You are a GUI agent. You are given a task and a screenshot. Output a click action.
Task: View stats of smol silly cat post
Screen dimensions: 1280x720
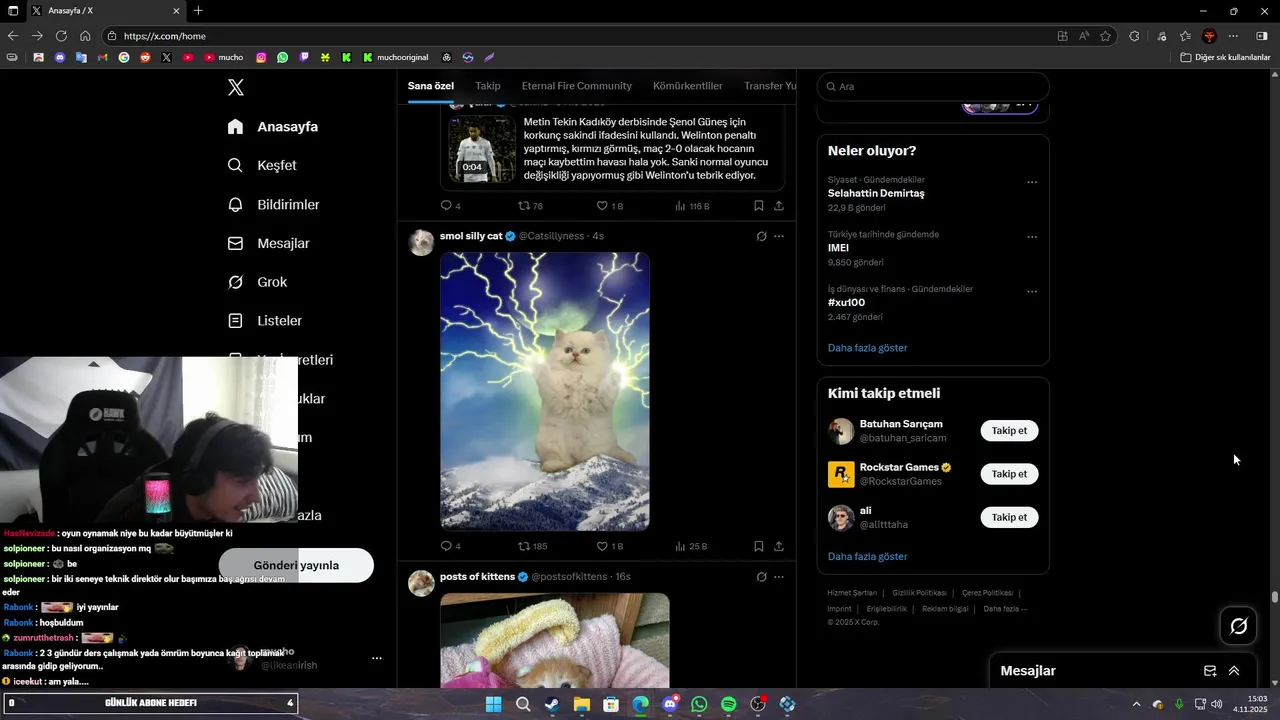(x=691, y=546)
